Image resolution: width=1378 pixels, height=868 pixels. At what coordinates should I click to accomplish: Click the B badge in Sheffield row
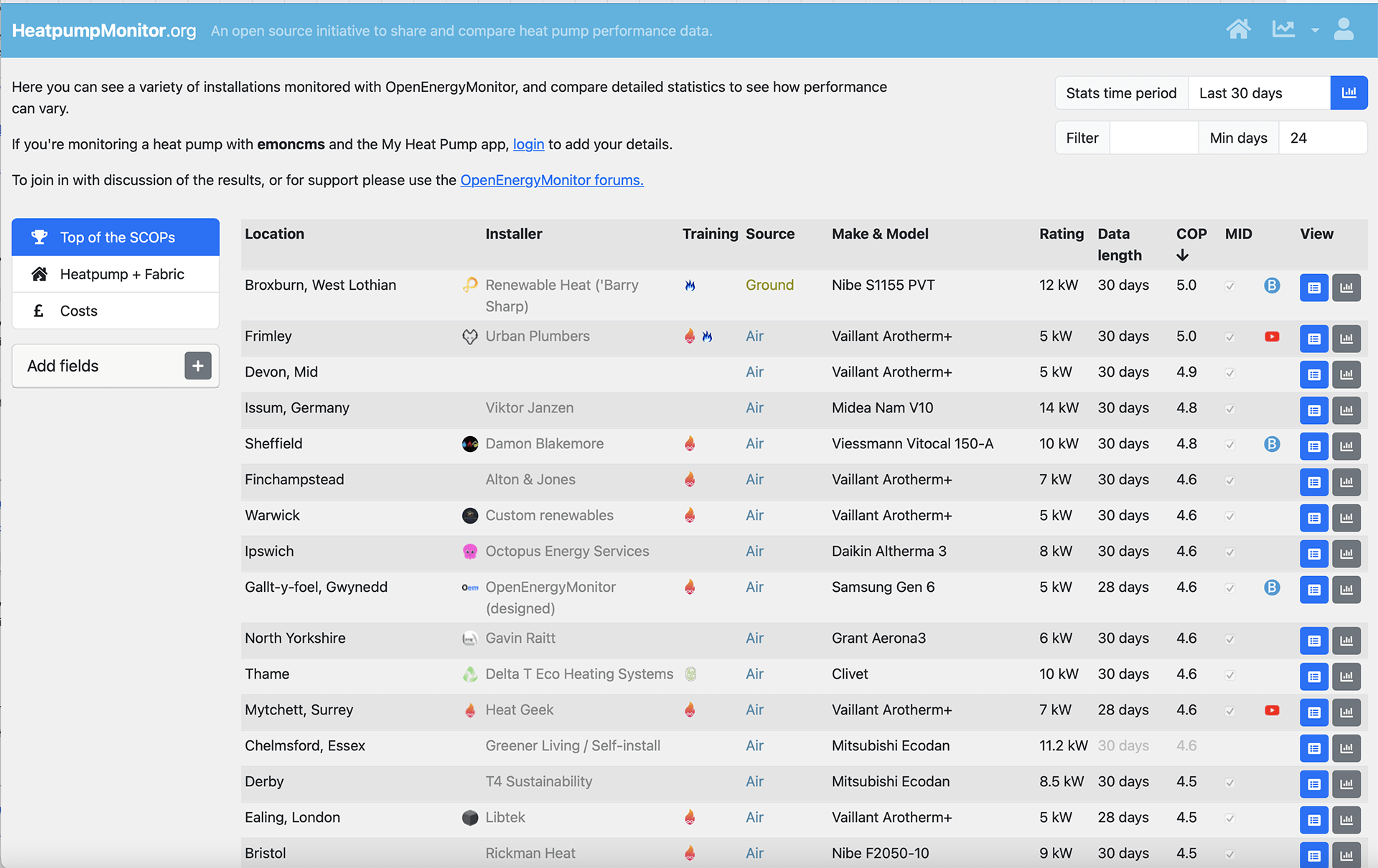pyautogui.click(x=1272, y=444)
